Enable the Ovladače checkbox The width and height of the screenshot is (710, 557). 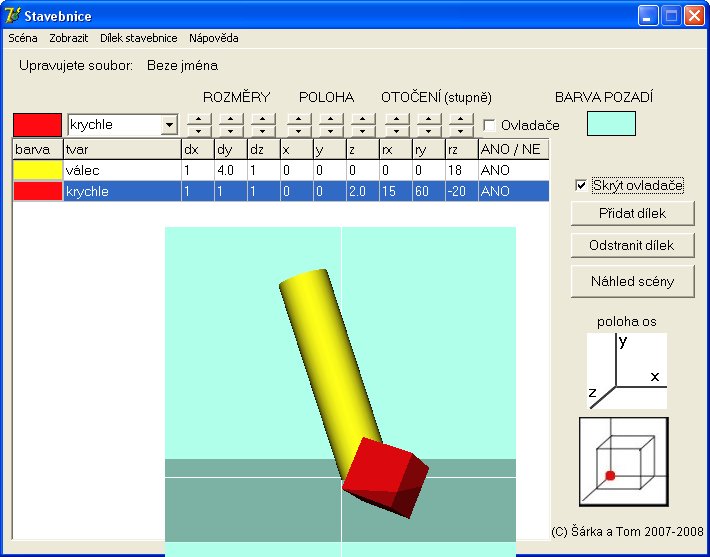[489, 125]
